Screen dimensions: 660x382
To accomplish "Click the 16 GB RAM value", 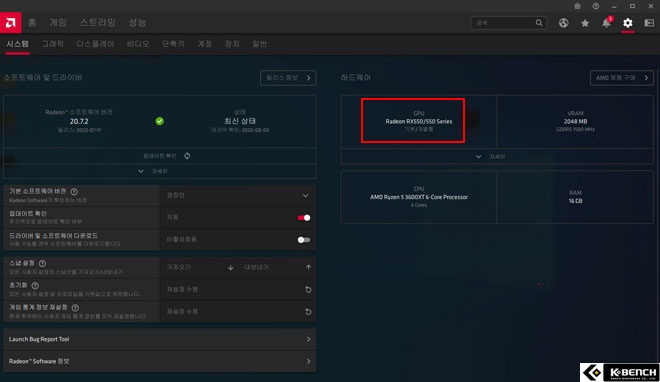I will (x=575, y=201).
